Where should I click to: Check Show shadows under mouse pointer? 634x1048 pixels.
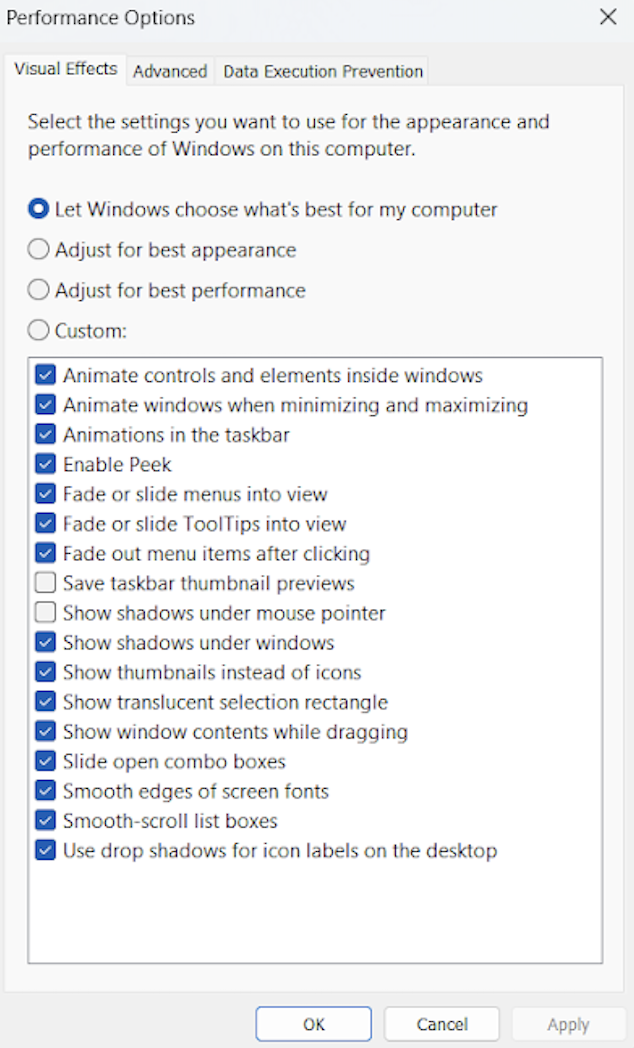pyautogui.click(x=45, y=612)
